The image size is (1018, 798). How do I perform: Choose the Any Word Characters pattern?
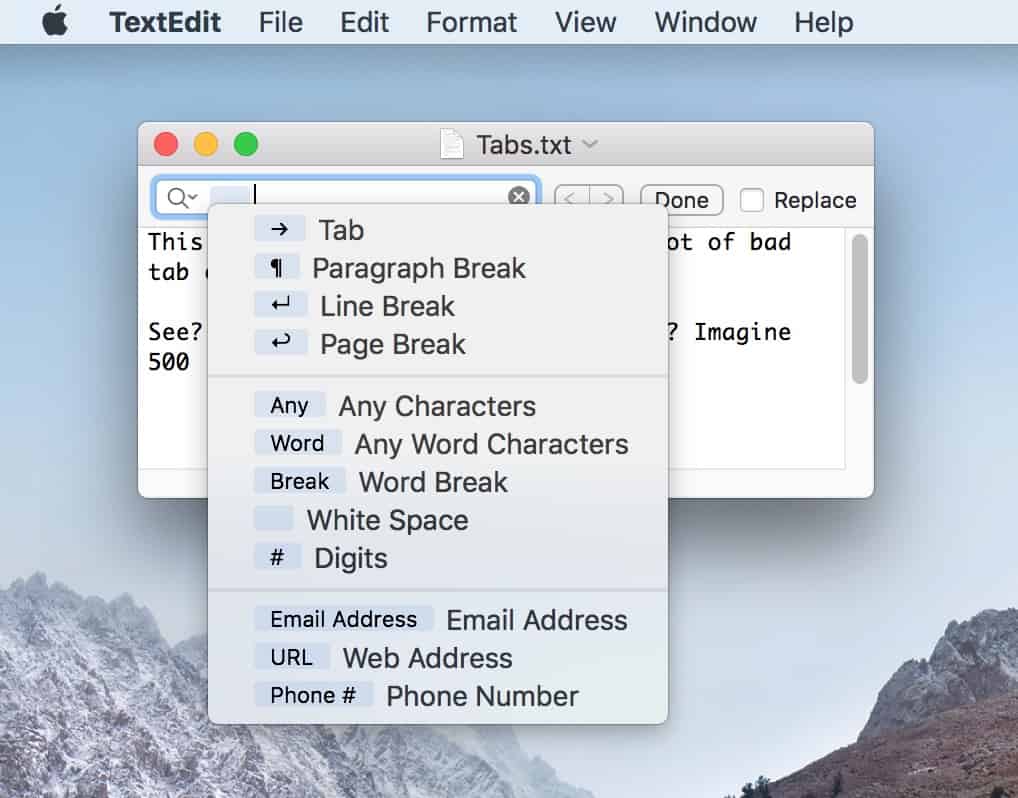point(438,444)
